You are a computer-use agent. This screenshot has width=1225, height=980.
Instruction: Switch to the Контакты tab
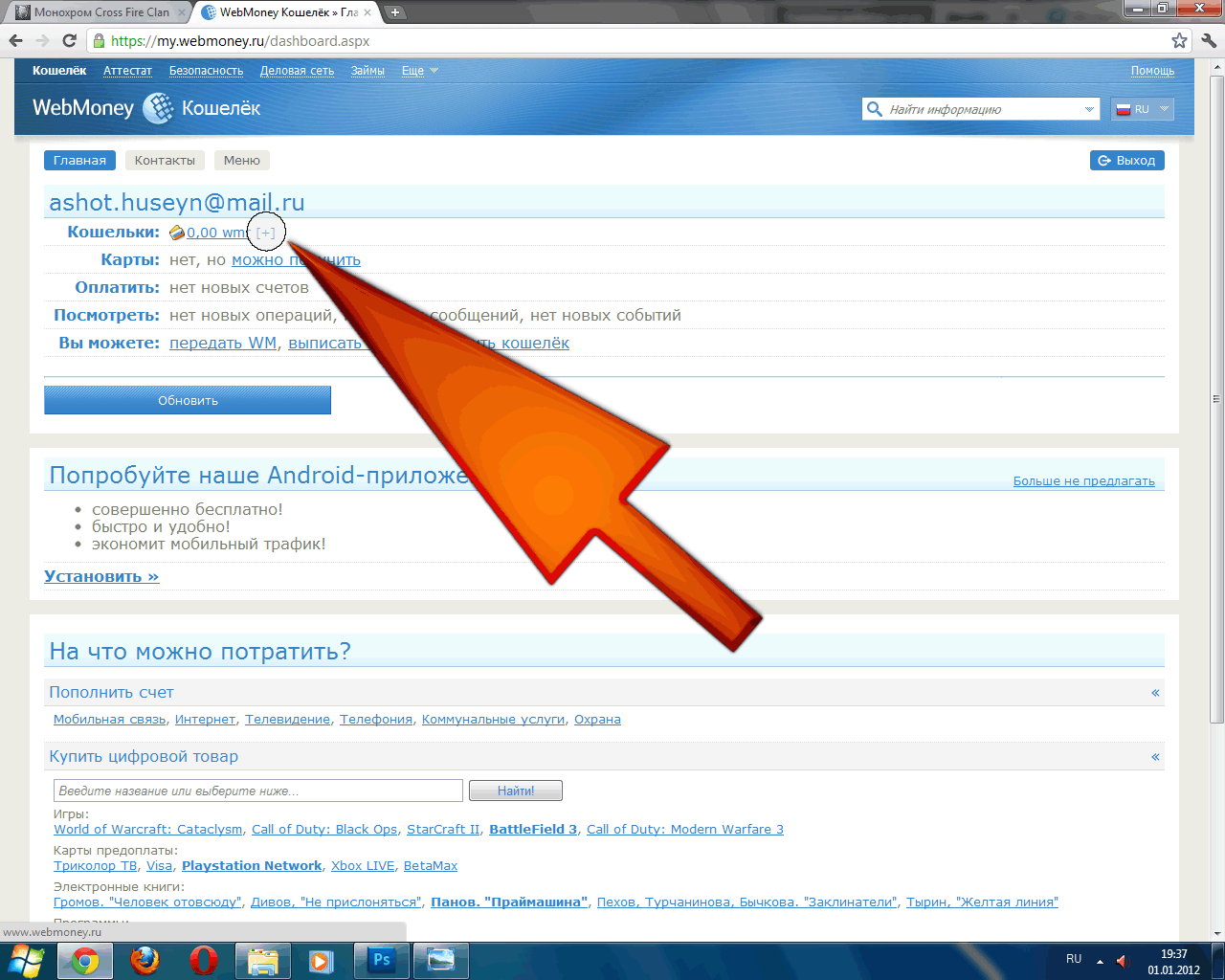[x=165, y=161]
